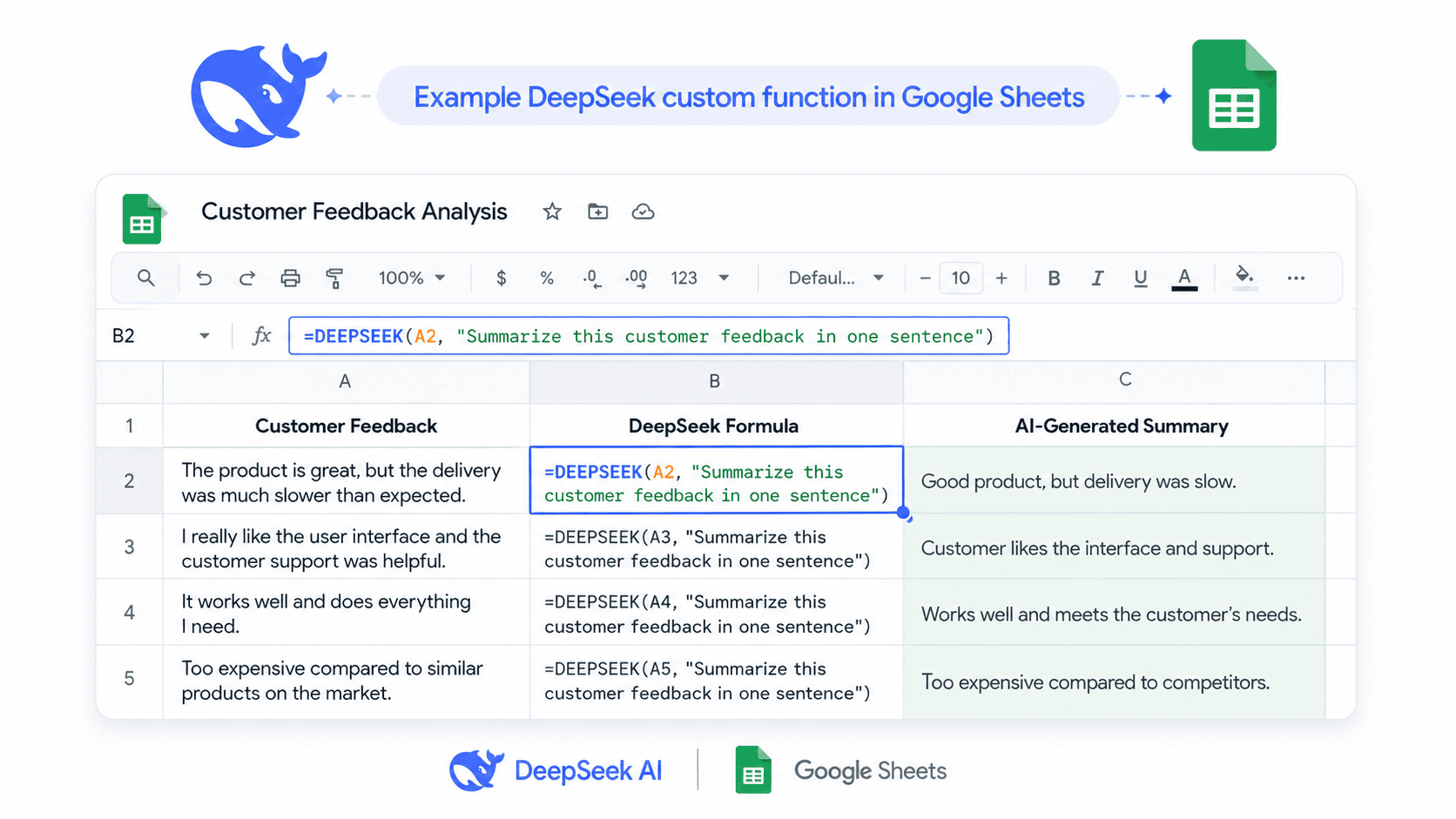This screenshot has height=819, width=1456.
Task: Click the large DeepSeek whale logo
Action: 258,96
